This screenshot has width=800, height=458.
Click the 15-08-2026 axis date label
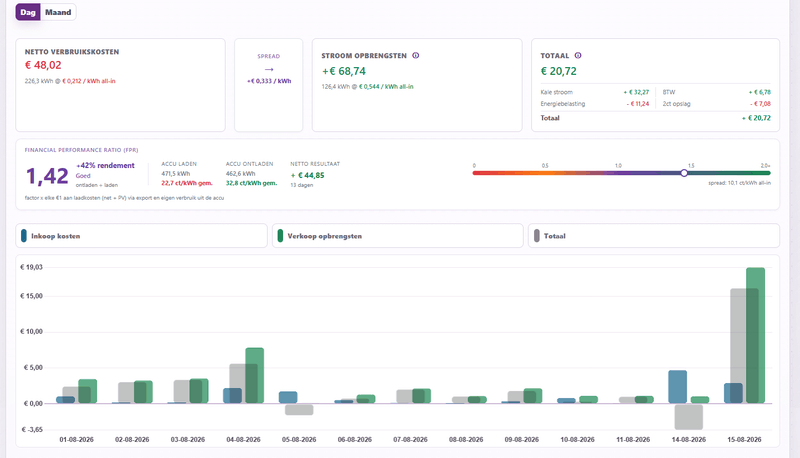click(x=744, y=440)
